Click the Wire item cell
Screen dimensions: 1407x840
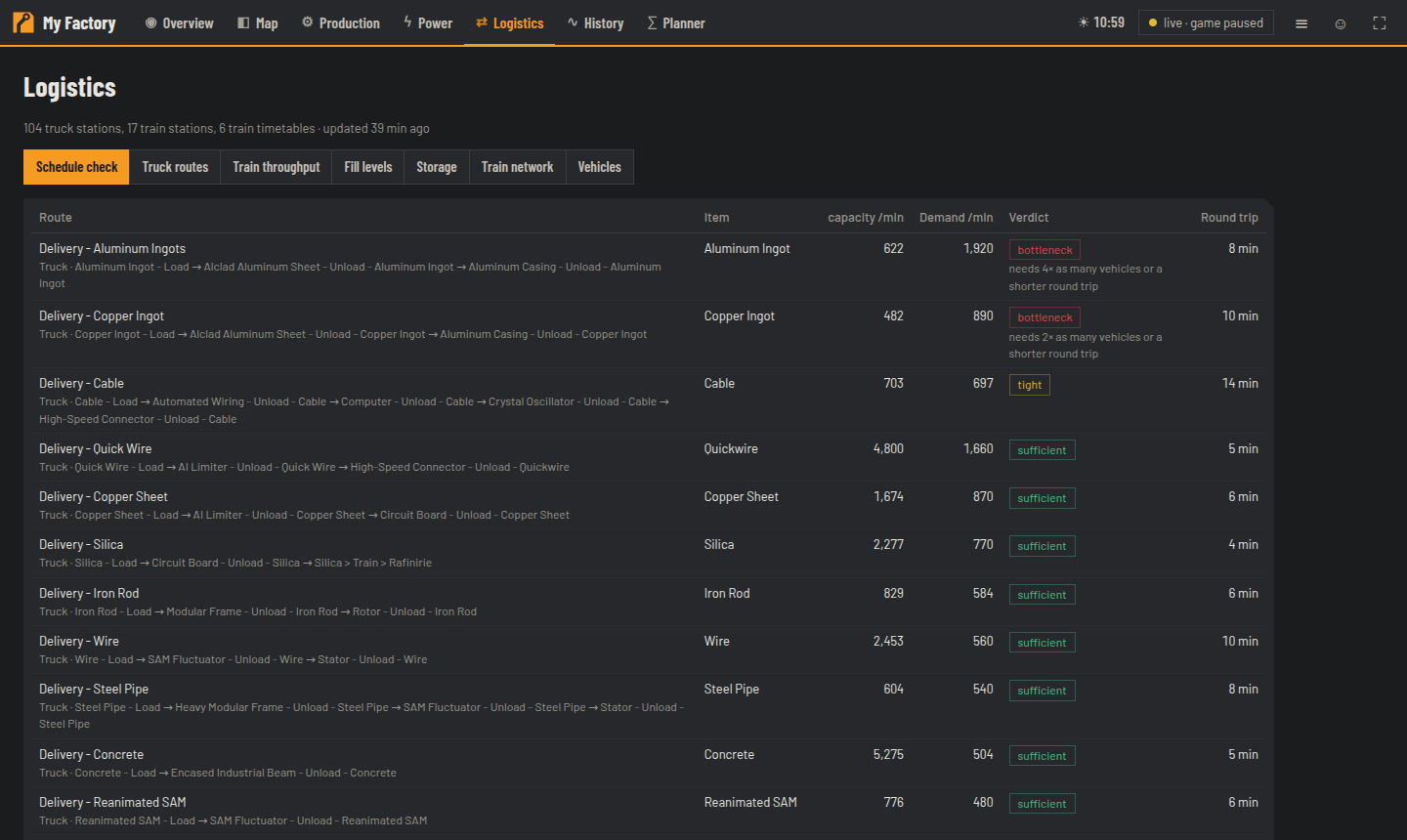click(717, 642)
